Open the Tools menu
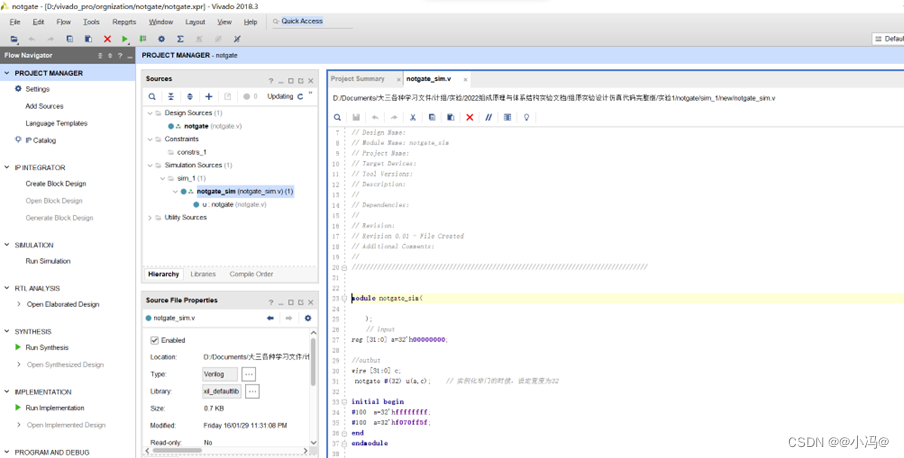The height and width of the screenshot is (458, 904). click(x=91, y=22)
